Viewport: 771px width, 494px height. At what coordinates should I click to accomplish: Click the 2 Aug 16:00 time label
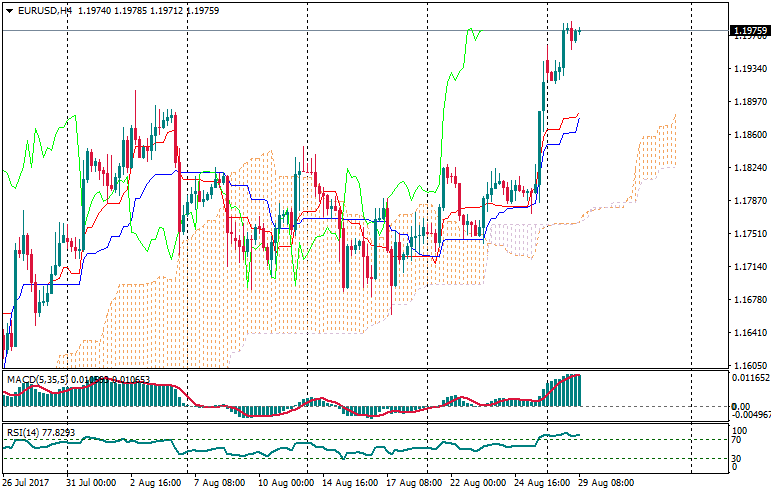154,482
